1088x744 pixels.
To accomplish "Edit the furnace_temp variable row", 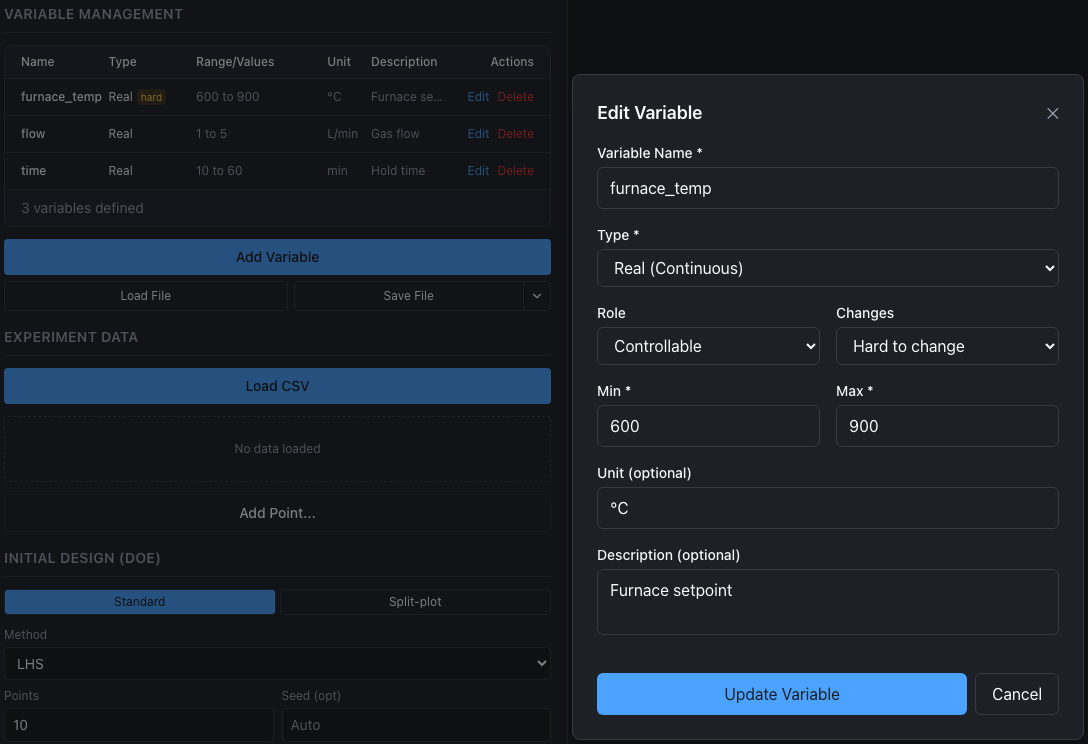I will coord(478,96).
